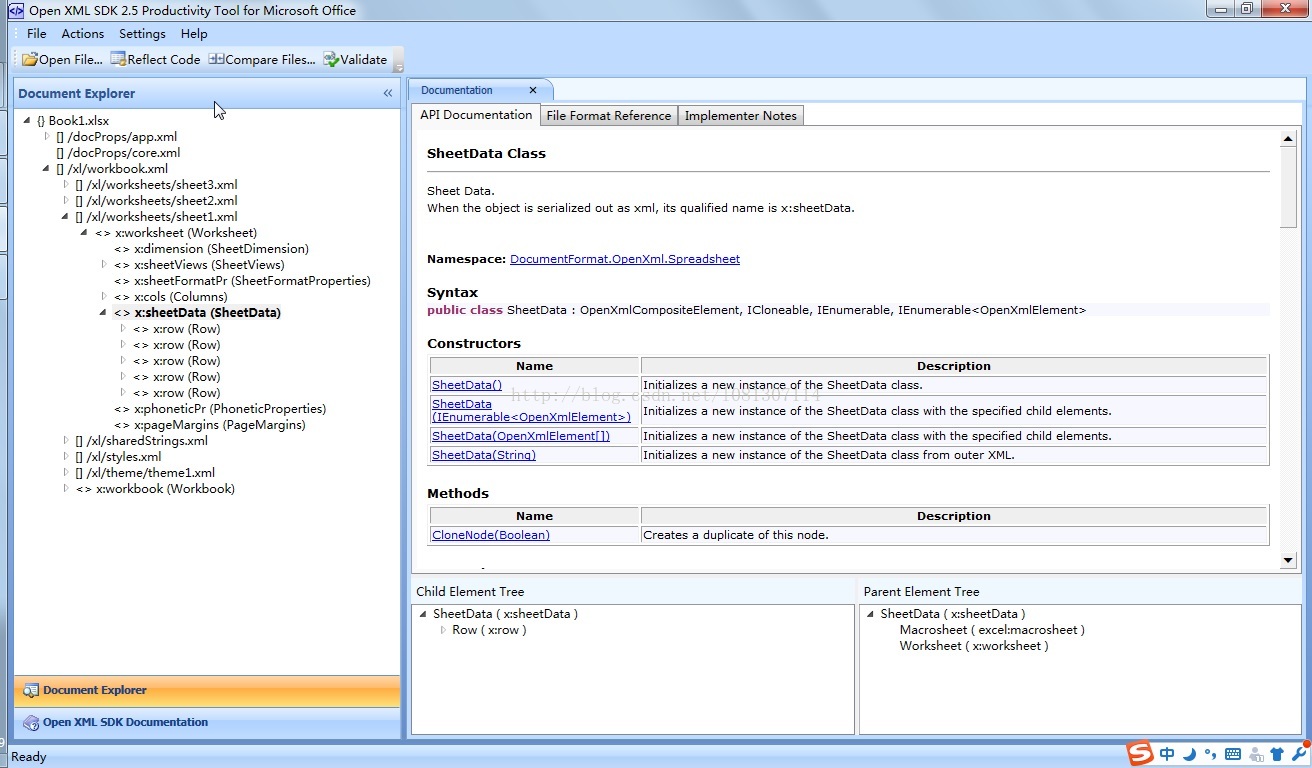Select the API Documentation tab

476,115
